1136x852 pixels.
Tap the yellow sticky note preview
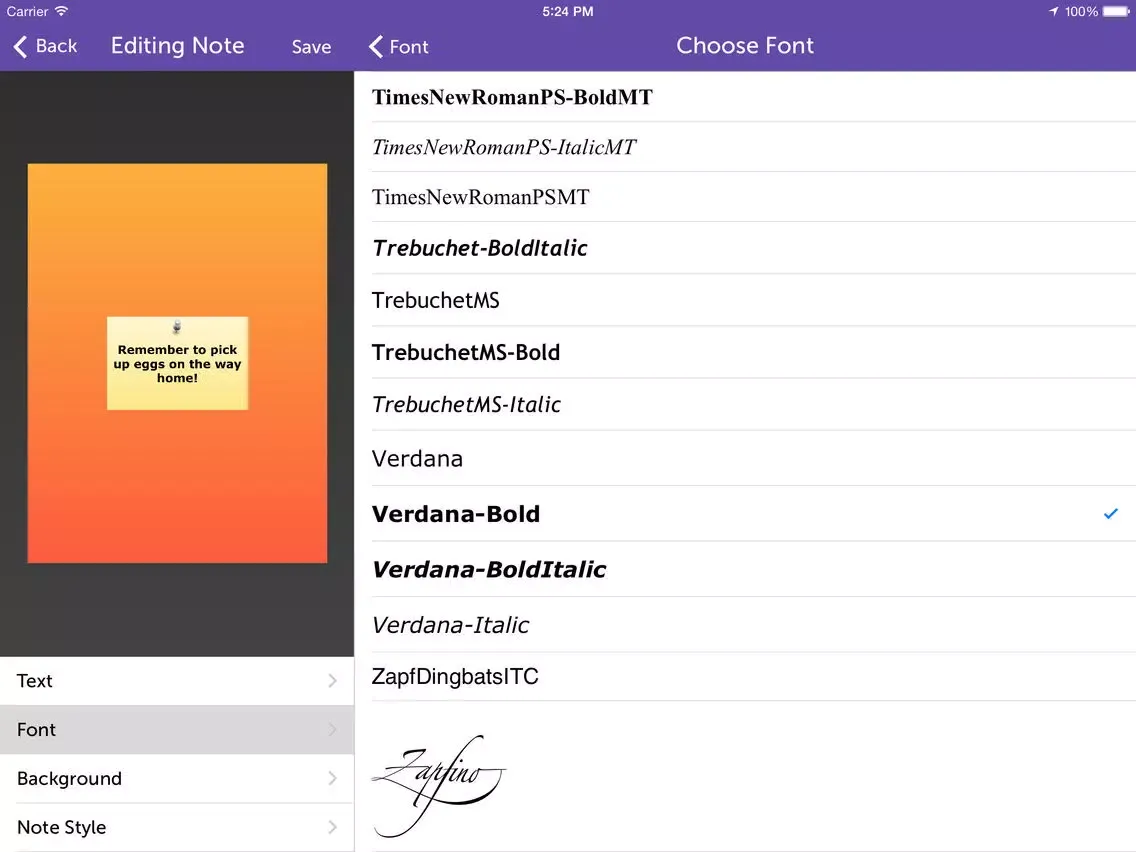(178, 364)
